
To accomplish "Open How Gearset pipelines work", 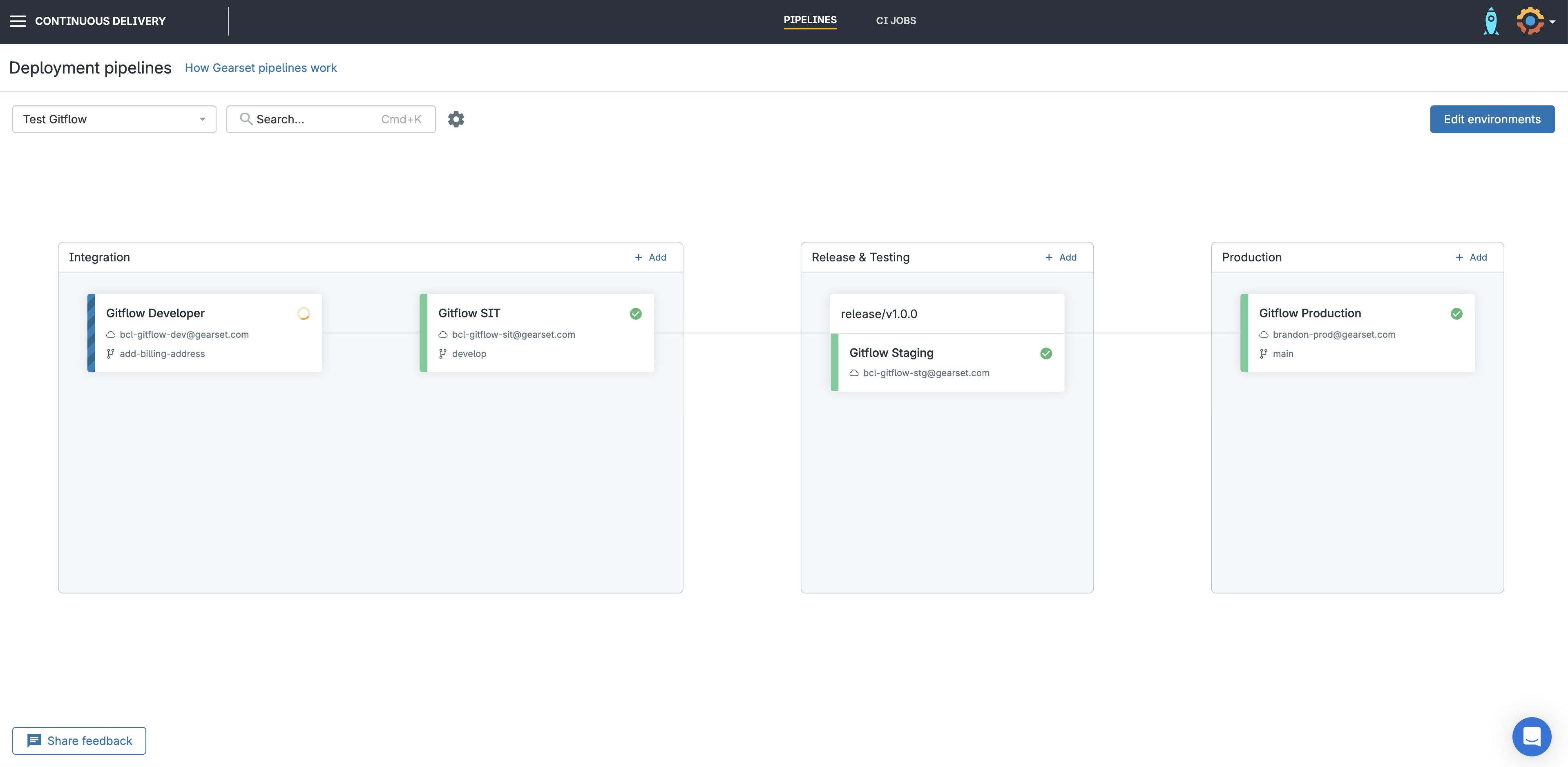I will (x=261, y=67).
